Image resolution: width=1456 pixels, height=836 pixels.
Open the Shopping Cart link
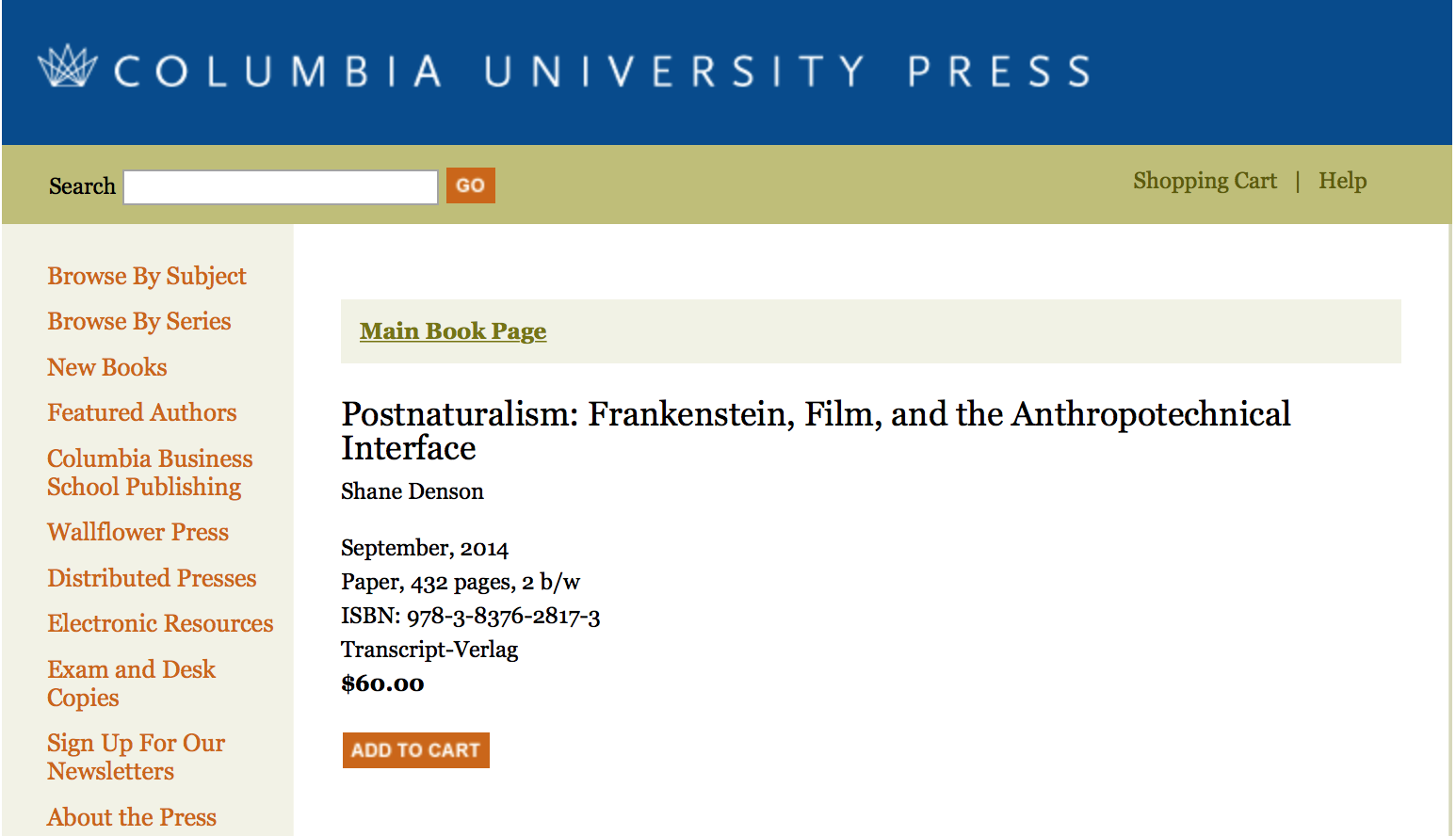coord(1205,181)
